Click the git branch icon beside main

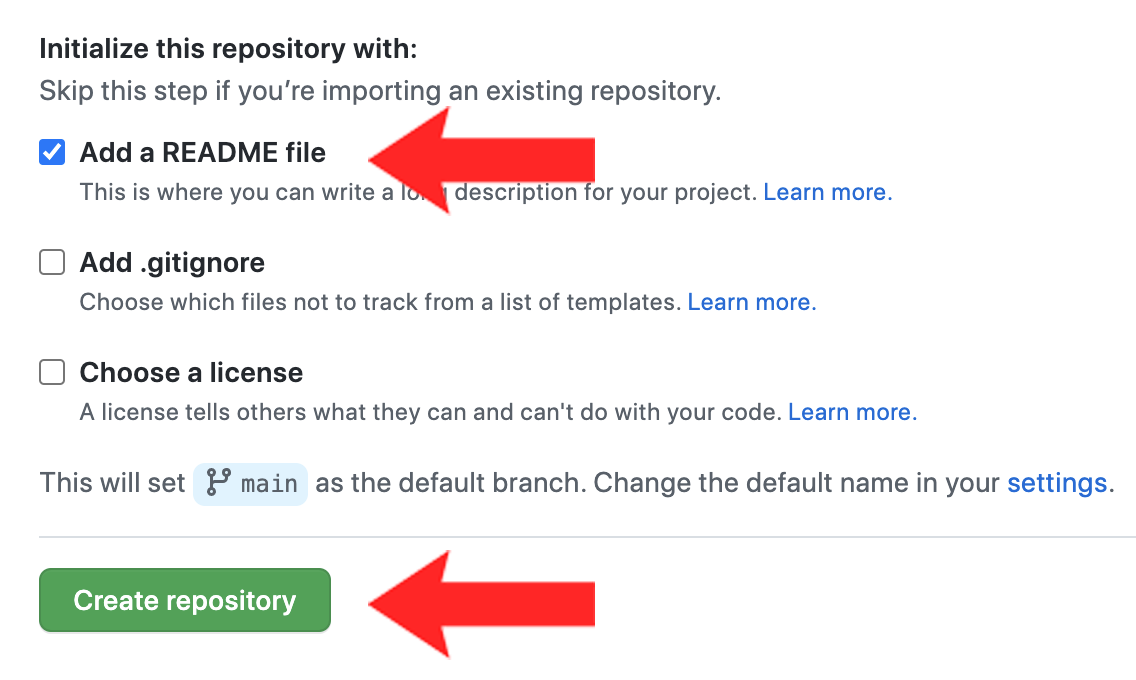[x=218, y=484]
